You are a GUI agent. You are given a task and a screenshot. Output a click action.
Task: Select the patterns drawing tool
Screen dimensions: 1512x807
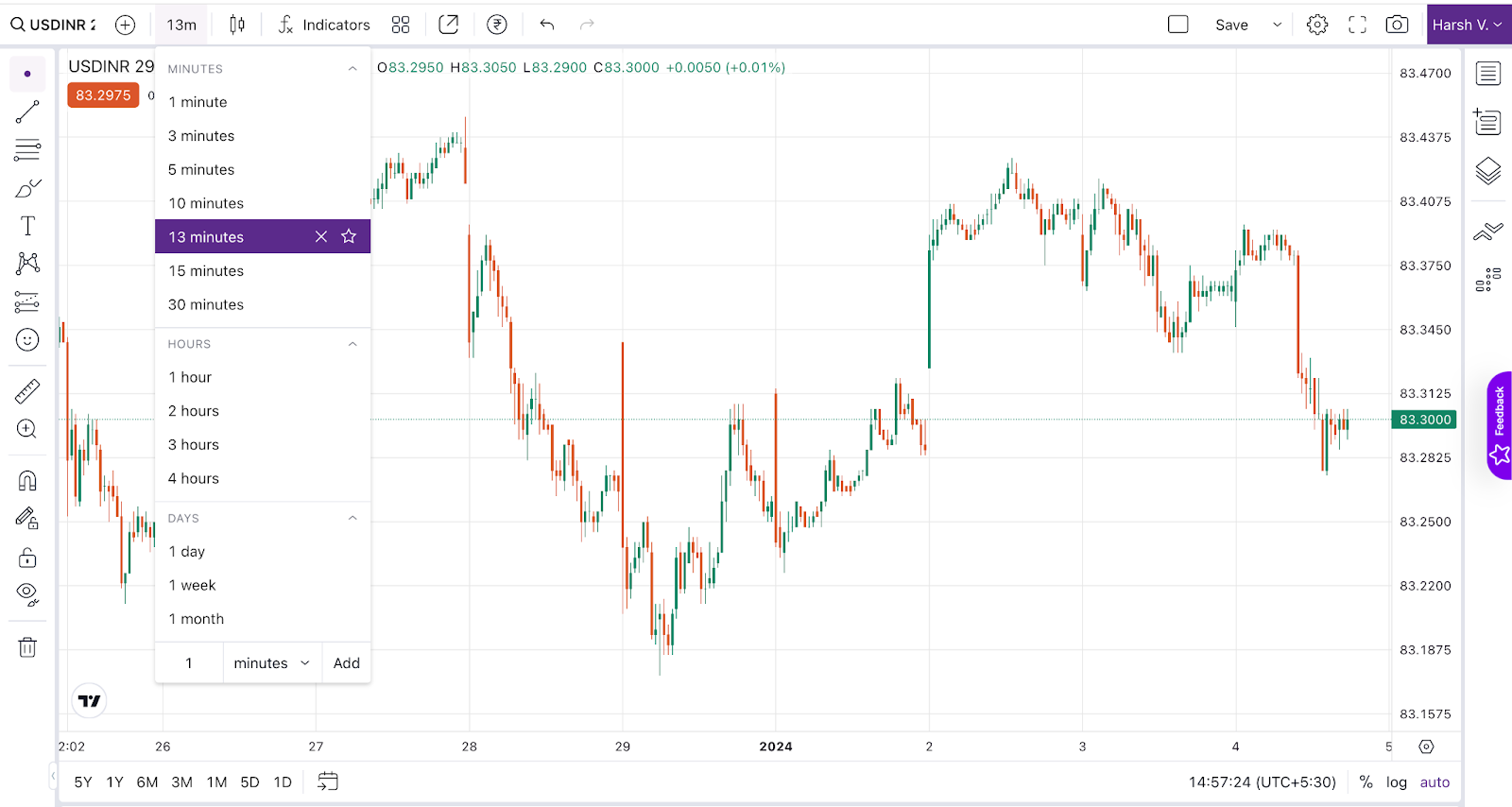coord(27,264)
